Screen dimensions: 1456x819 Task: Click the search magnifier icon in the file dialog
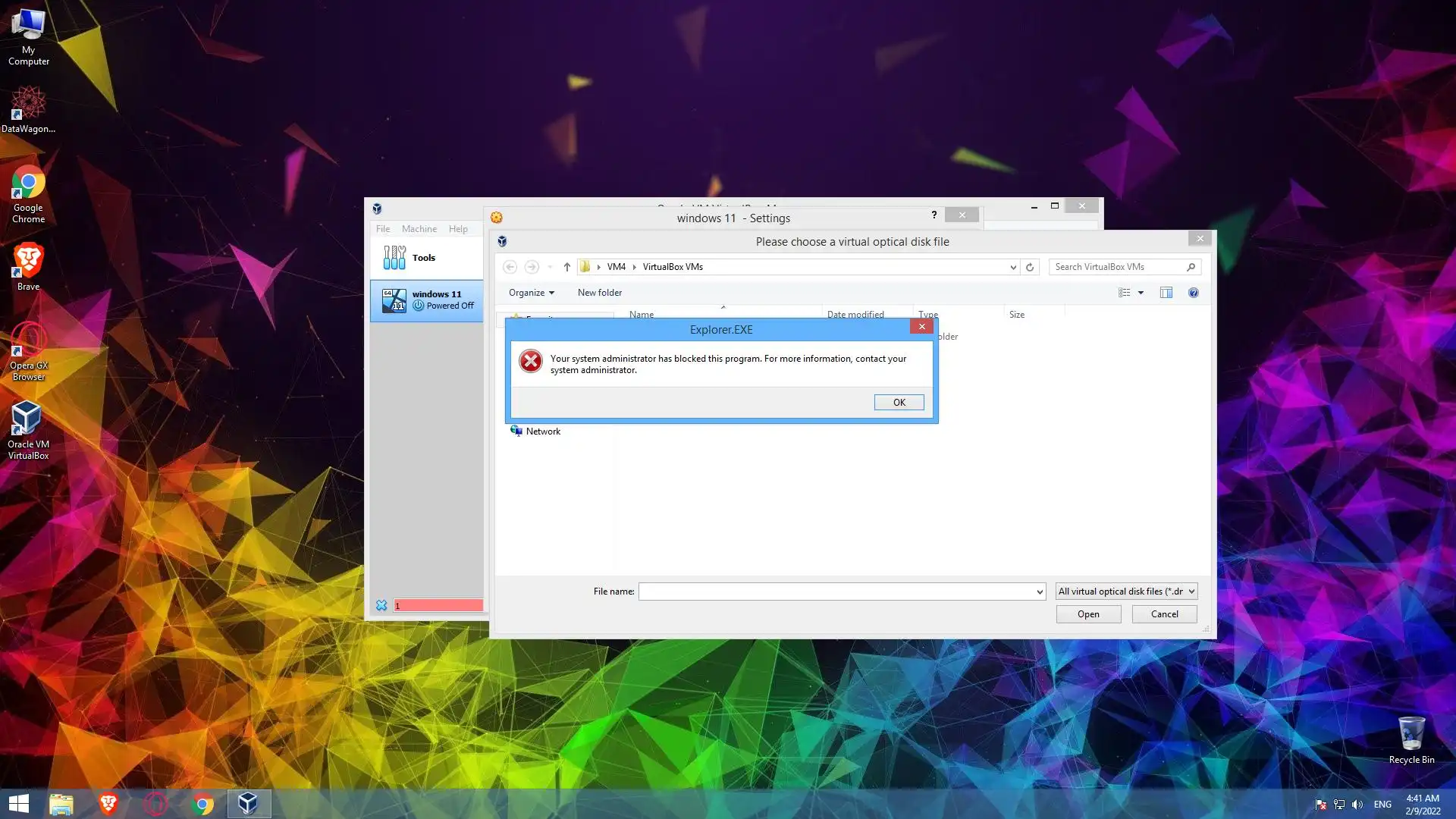(1191, 267)
